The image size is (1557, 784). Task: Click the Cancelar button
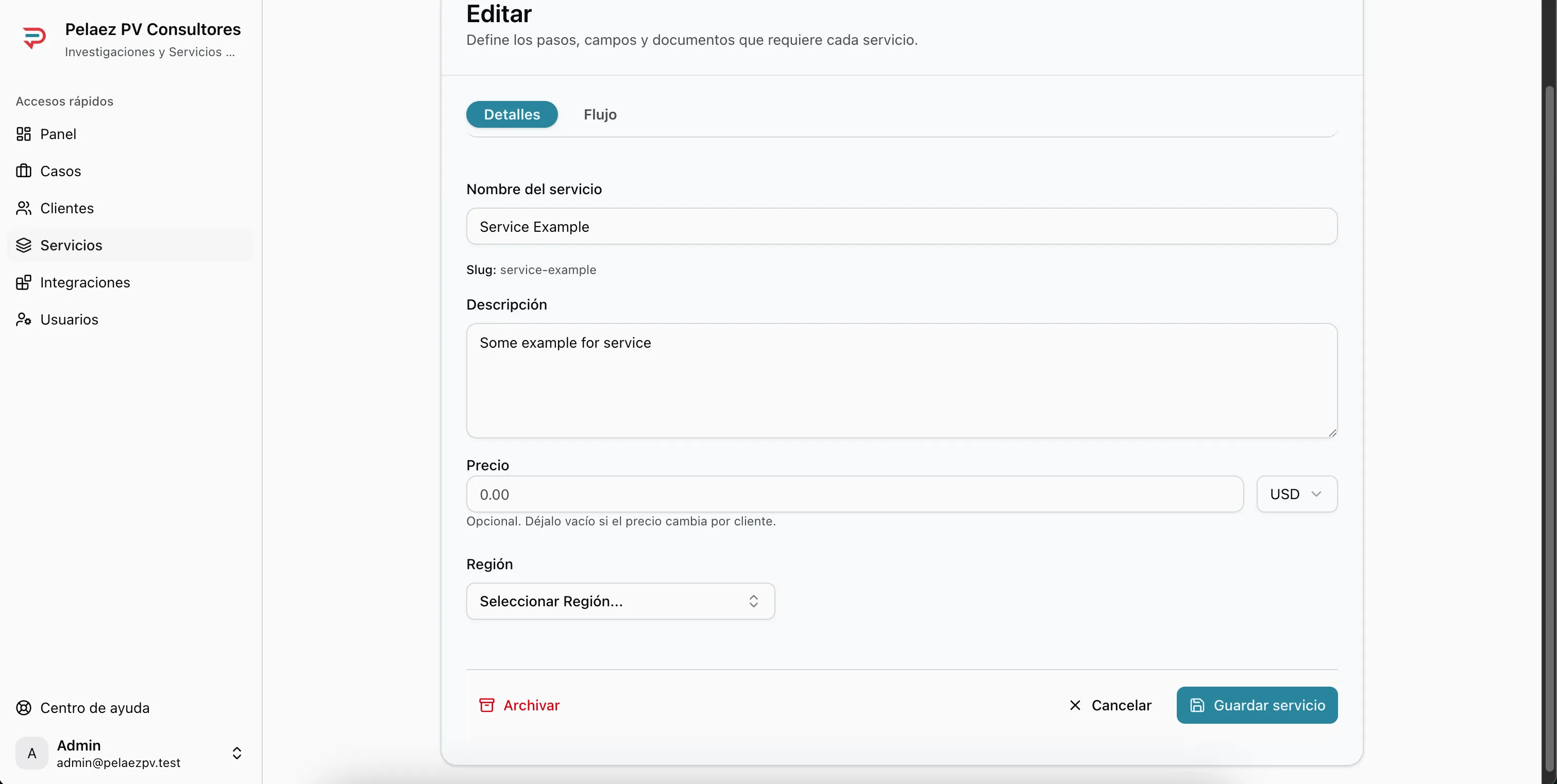(1110, 705)
